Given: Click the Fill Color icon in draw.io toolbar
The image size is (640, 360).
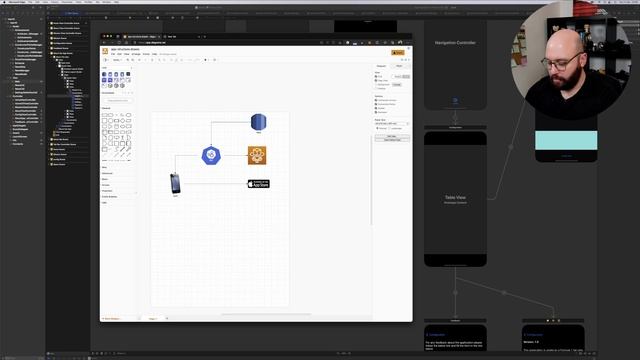Looking at the screenshot, I should [x=171, y=60].
